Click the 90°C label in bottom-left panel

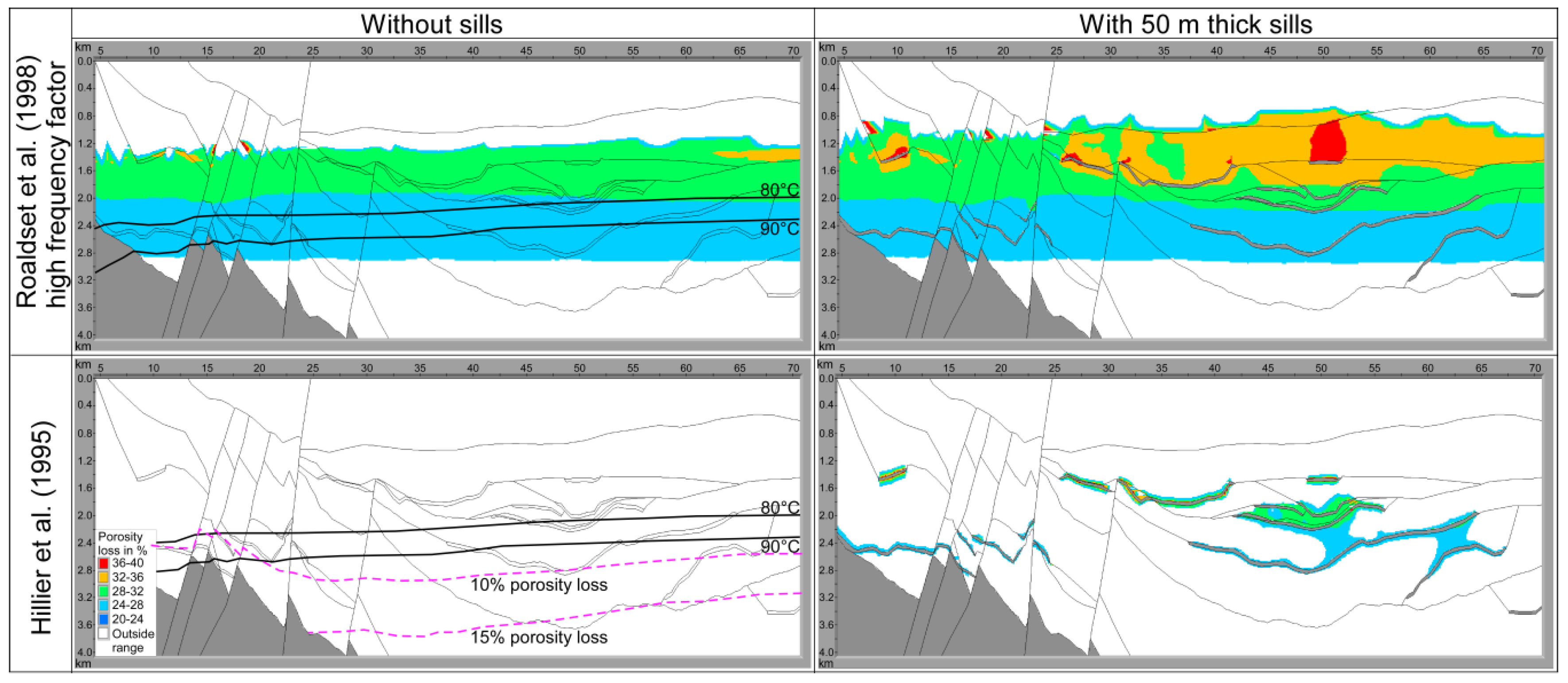click(780, 547)
